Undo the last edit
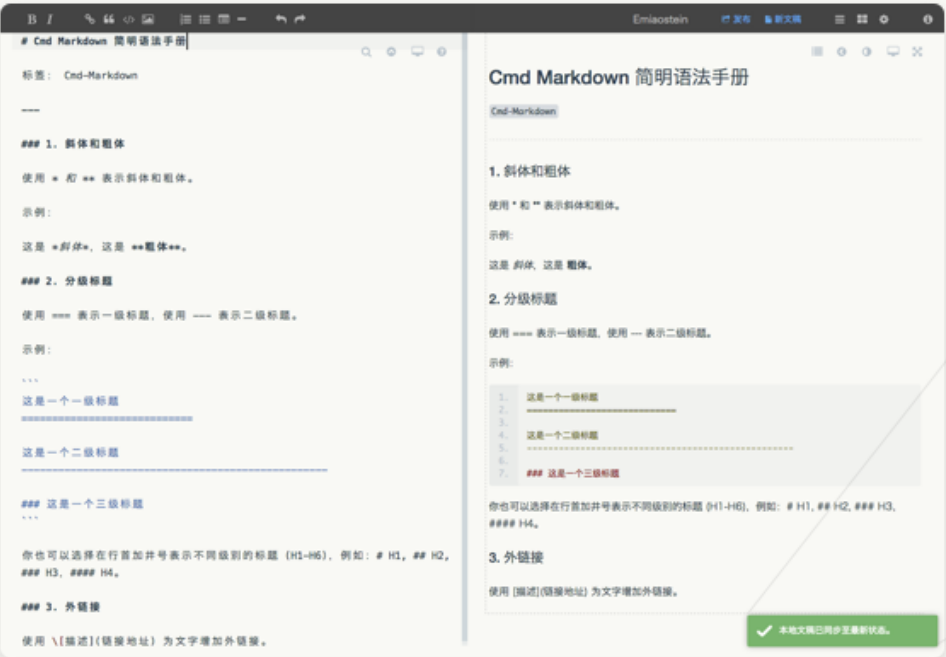 coord(281,19)
